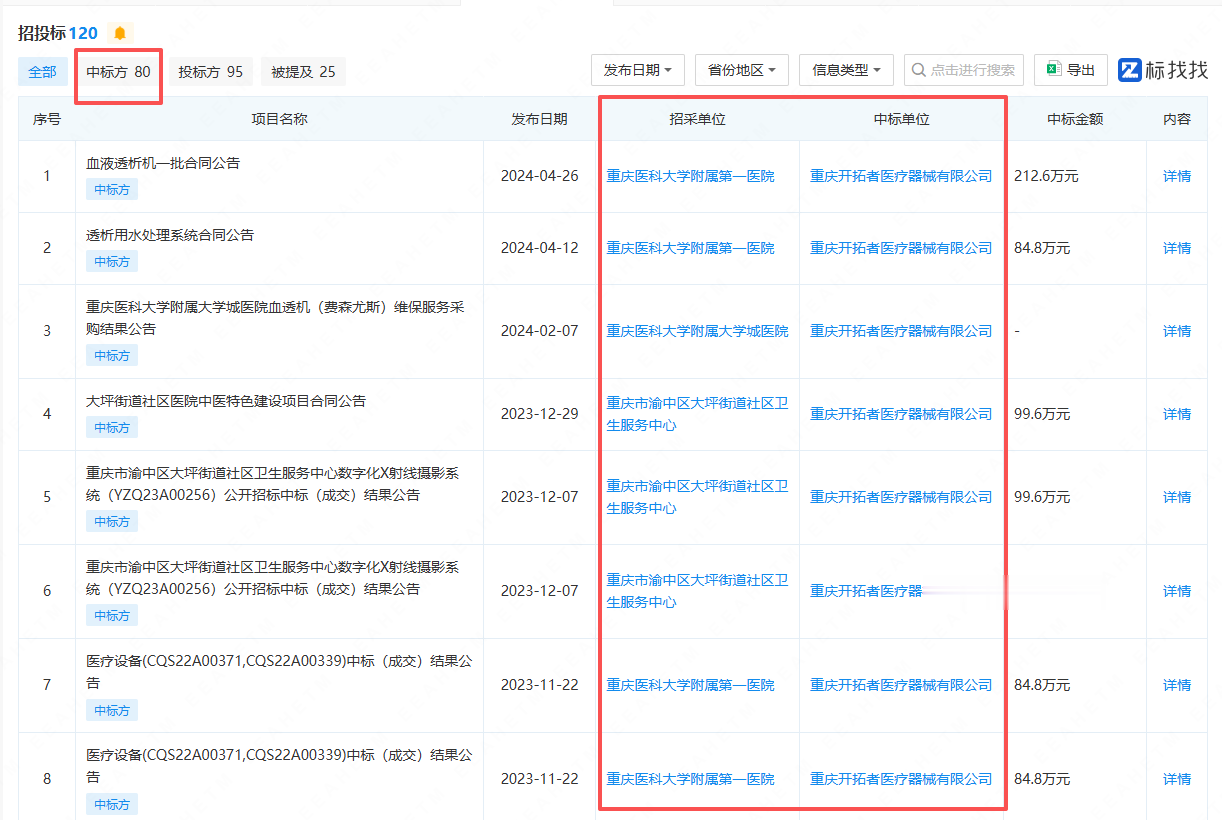
Task: Click the 中标方 tag in row 4
Action: [x=112, y=428]
